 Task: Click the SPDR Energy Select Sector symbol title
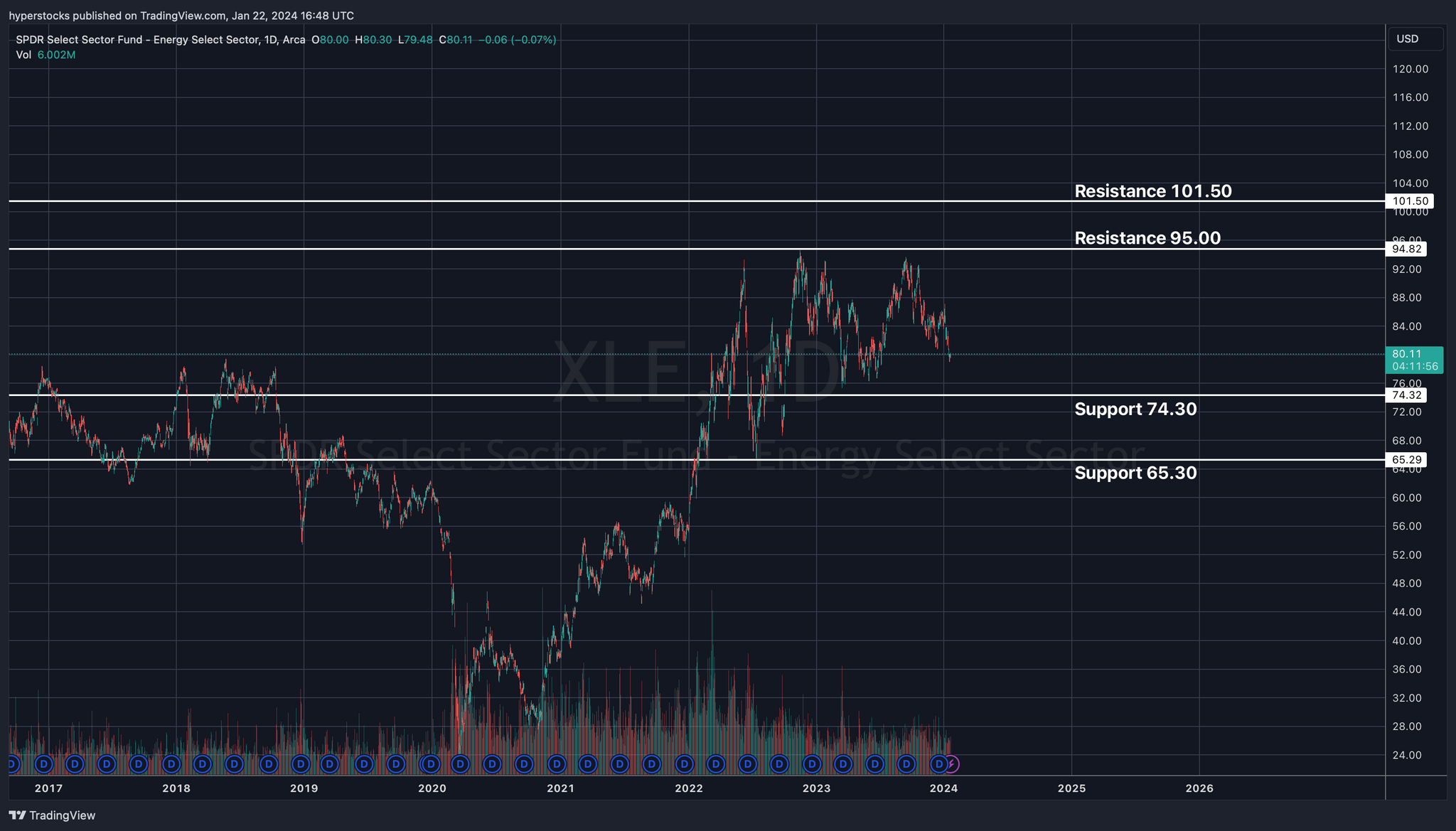click(136, 40)
